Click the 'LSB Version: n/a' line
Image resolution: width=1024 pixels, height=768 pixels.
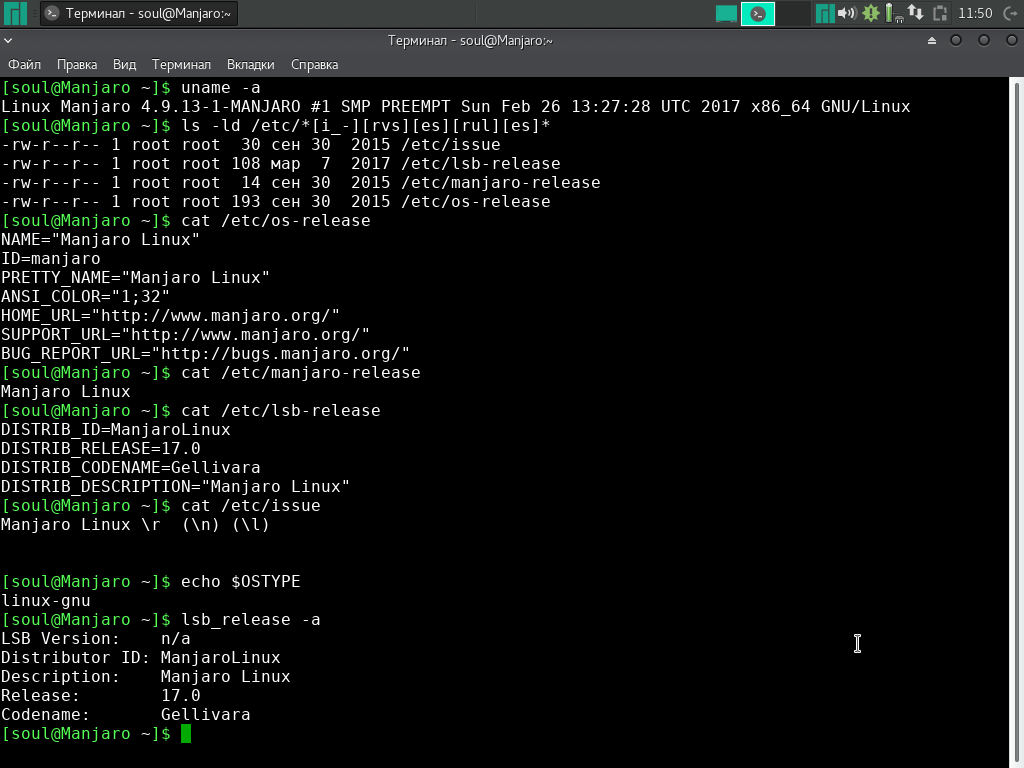(96, 638)
